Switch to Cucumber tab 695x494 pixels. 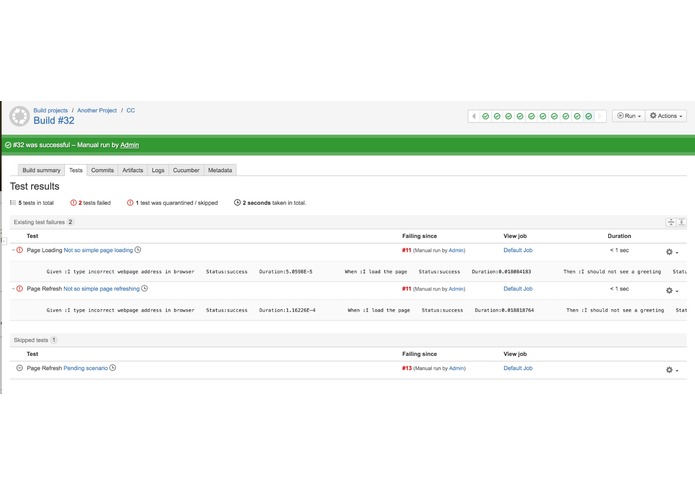coord(186,170)
